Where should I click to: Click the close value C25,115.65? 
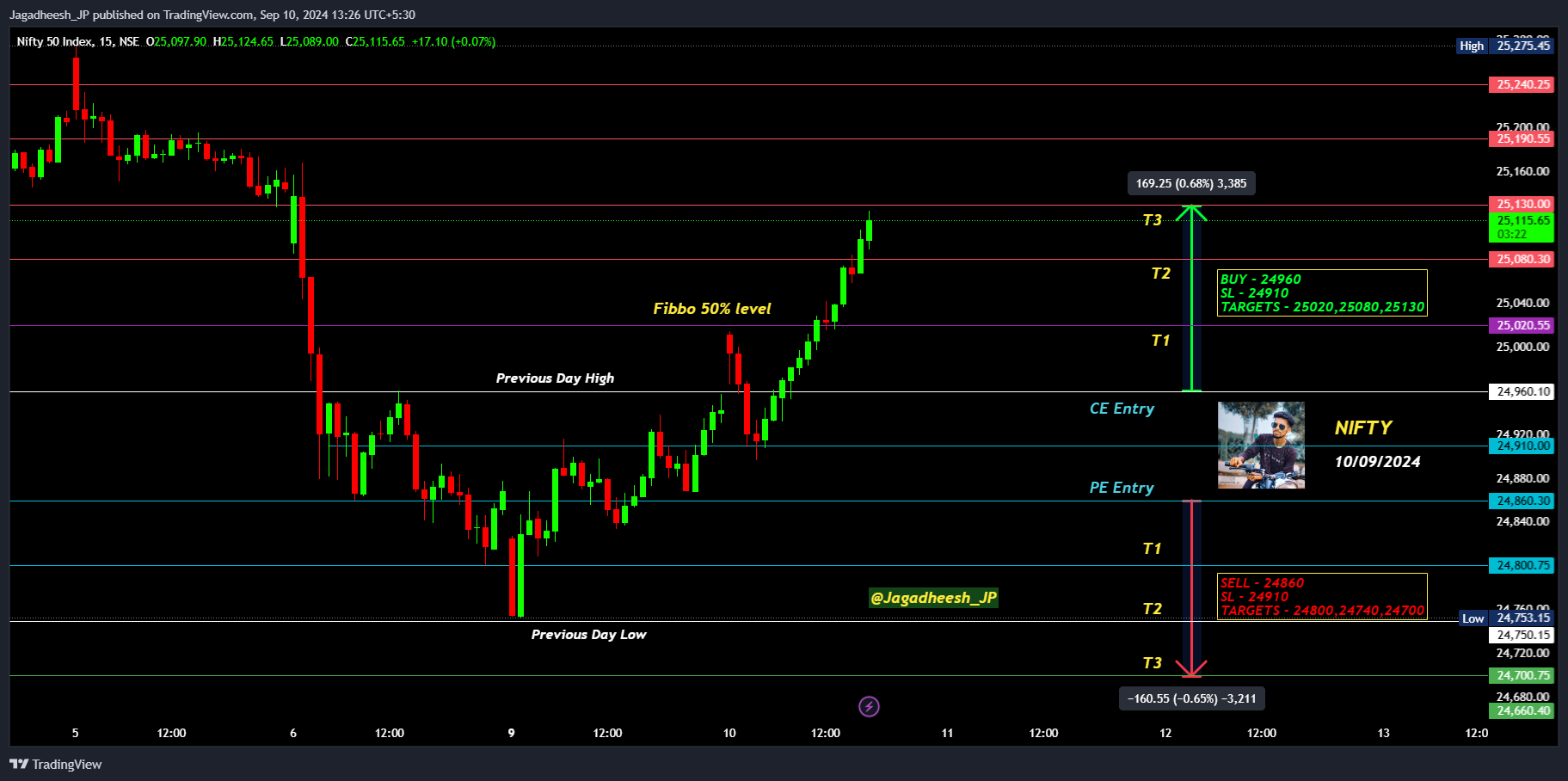[x=375, y=41]
